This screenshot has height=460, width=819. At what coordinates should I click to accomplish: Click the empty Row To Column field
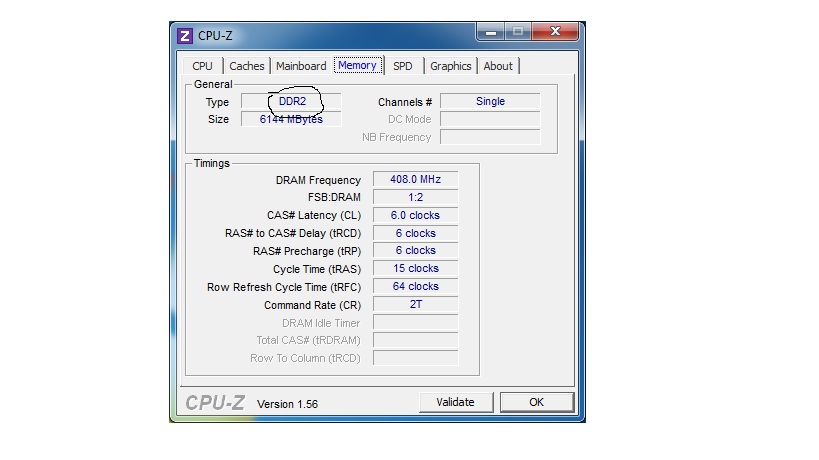click(x=416, y=358)
